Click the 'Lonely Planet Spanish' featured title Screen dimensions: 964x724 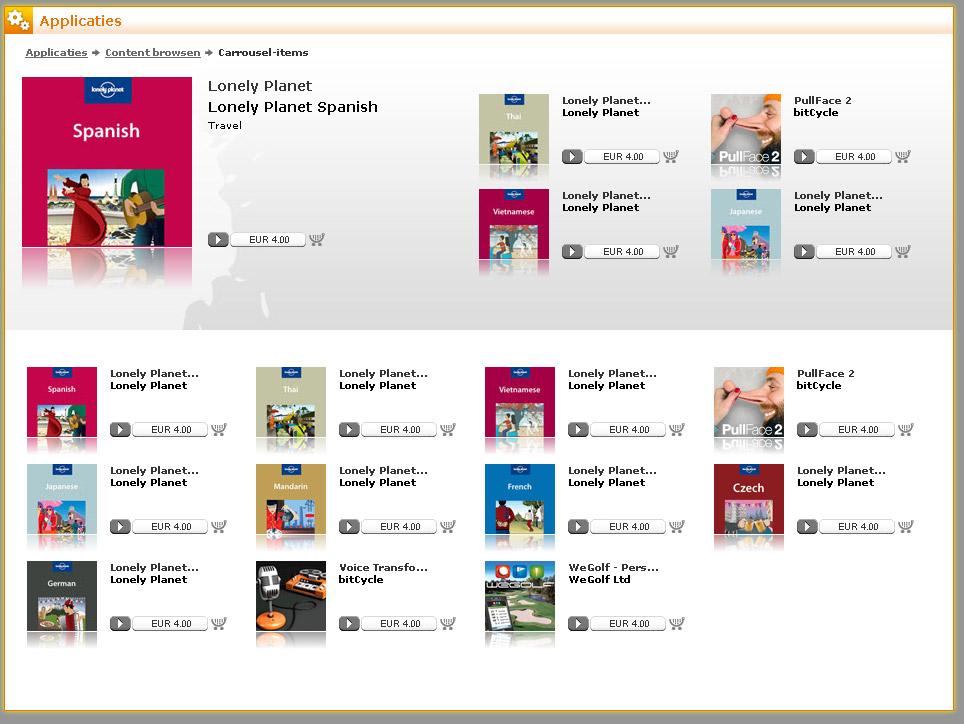293,107
